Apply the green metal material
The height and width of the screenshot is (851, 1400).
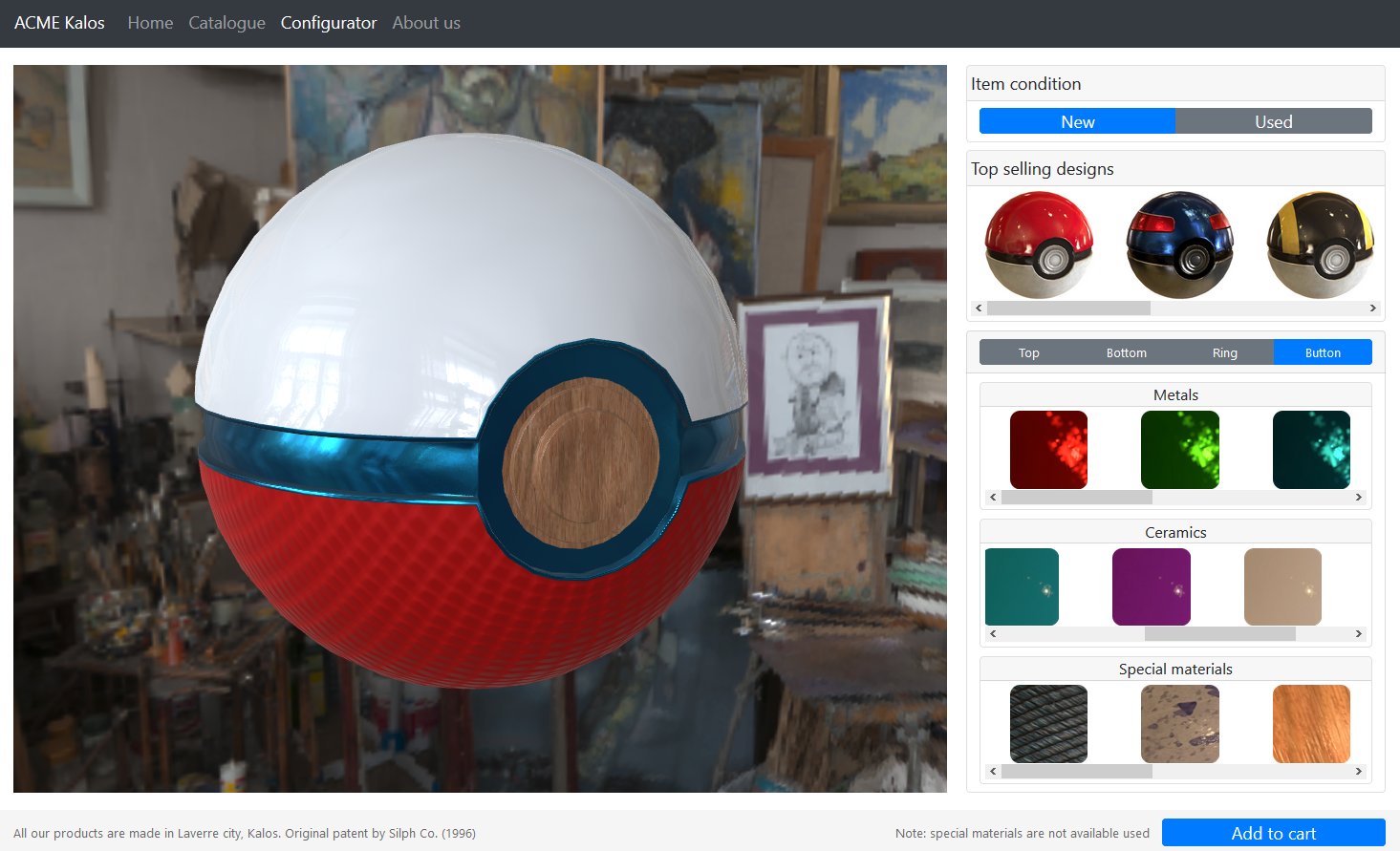click(x=1180, y=450)
